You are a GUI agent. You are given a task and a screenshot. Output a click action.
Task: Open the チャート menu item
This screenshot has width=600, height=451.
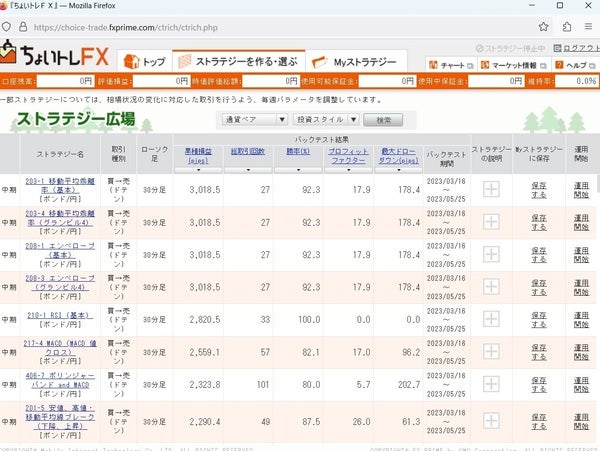point(451,65)
